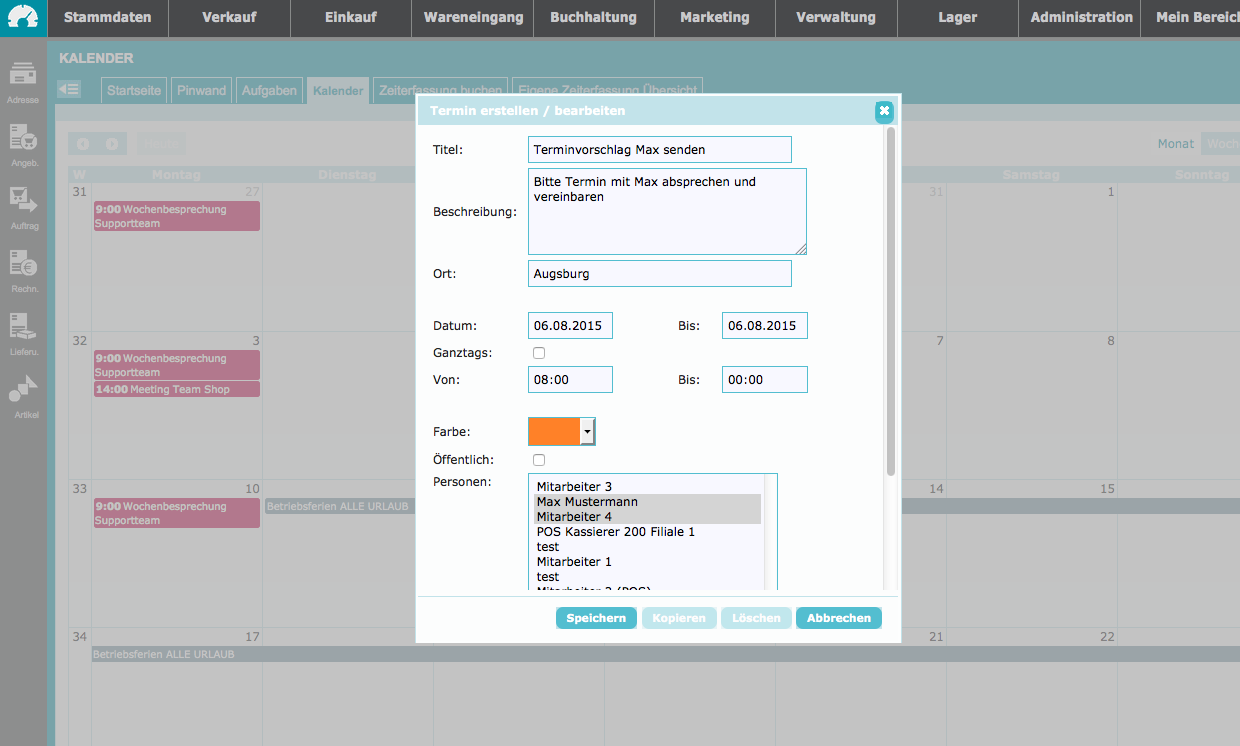This screenshot has width=1240, height=746.
Task: Open the Angebot sidebar icon
Action: pos(23,138)
